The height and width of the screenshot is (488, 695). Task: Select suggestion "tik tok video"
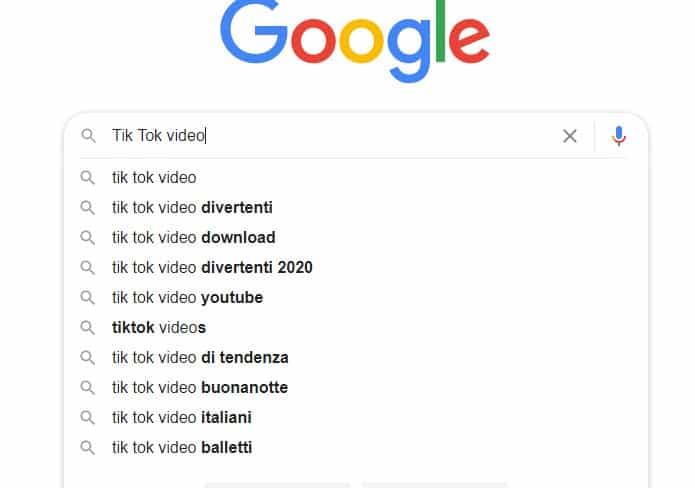coord(154,178)
